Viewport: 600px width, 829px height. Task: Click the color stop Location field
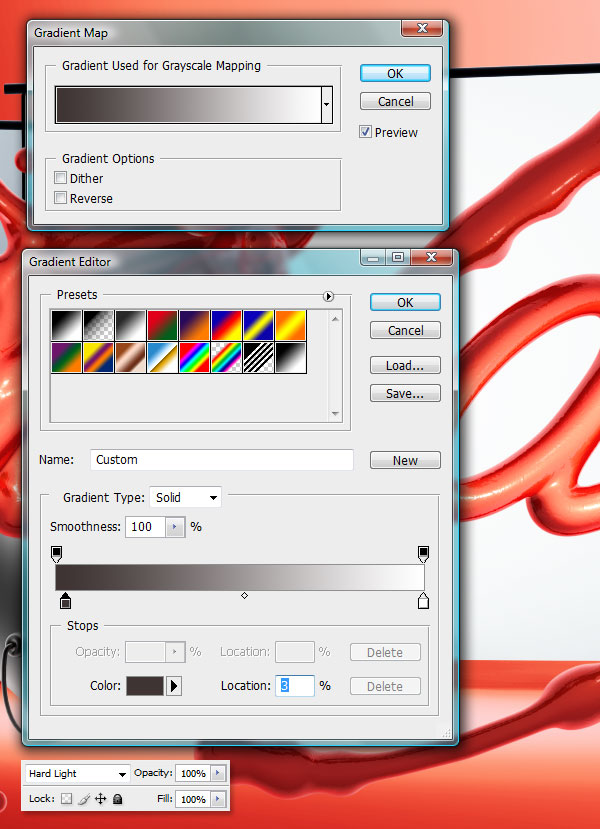pyautogui.click(x=295, y=686)
